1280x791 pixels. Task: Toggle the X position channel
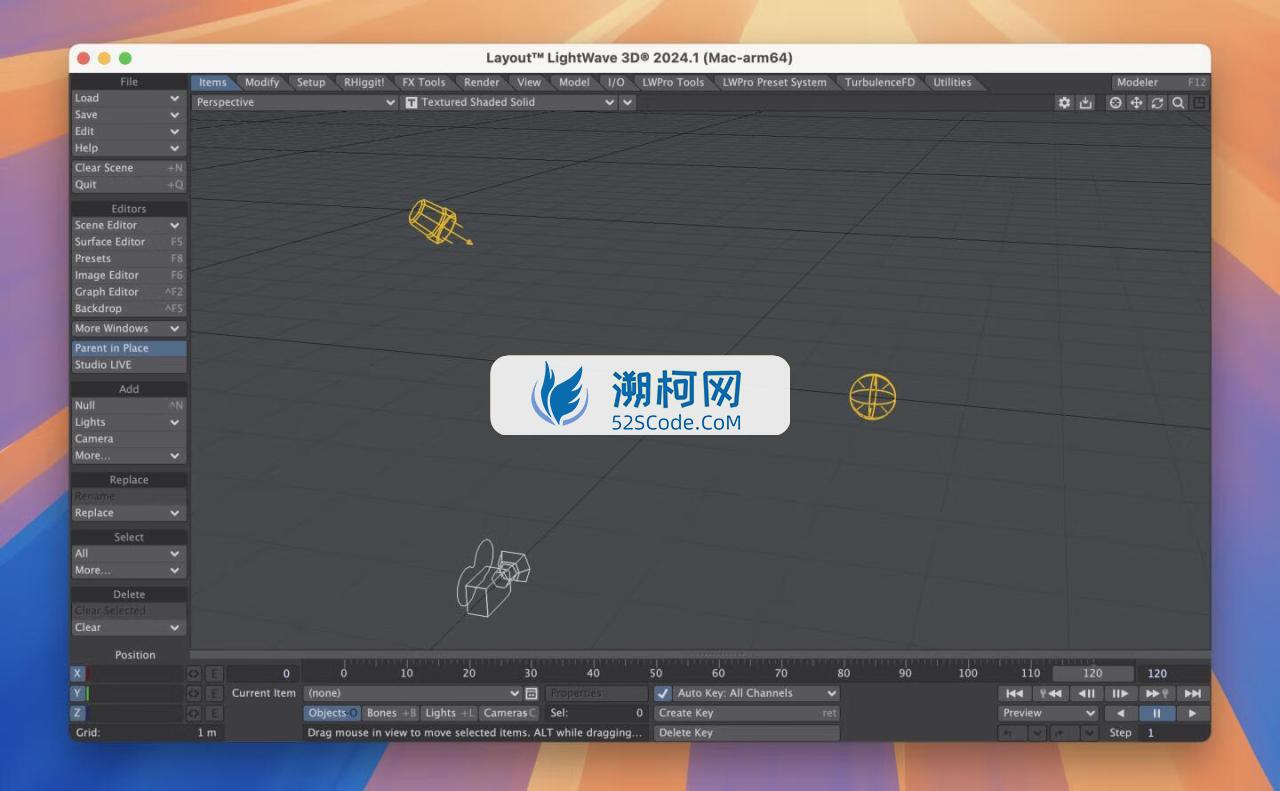(x=78, y=674)
